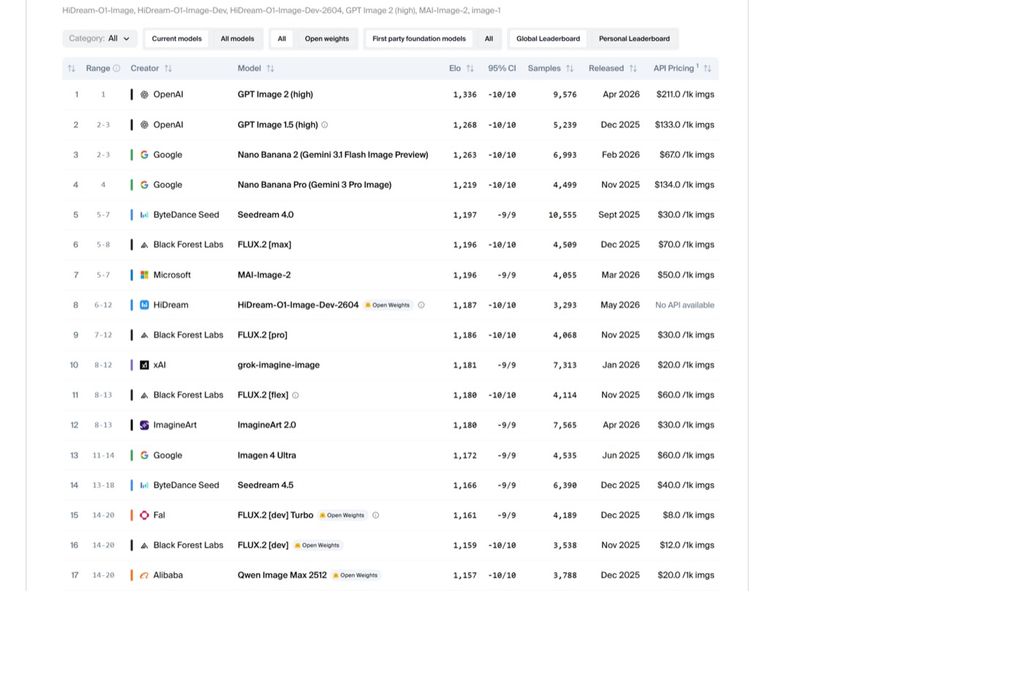Viewport: 1024px width, 688px height.
Task: Click Seedream 4.5 model name
Action: 265,485
